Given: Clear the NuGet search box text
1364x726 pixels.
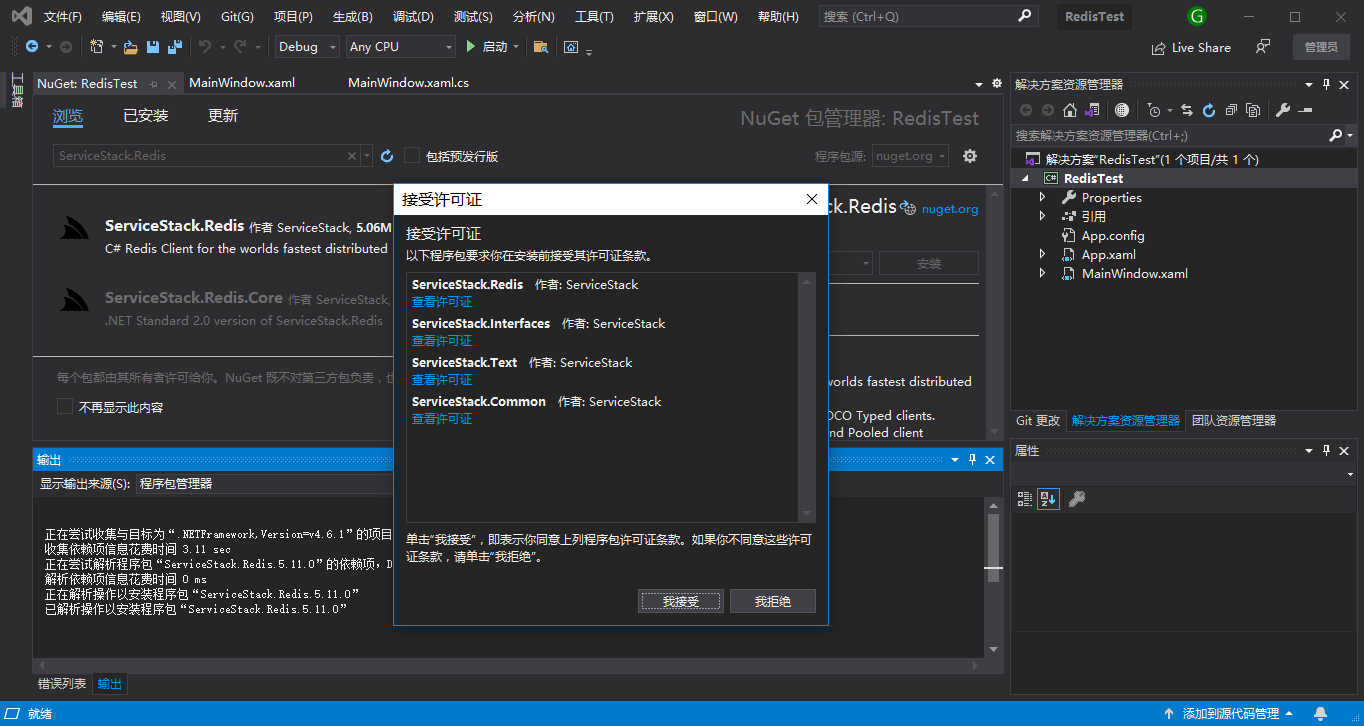Looking at the screenshot, I should [x=352, y=156].
